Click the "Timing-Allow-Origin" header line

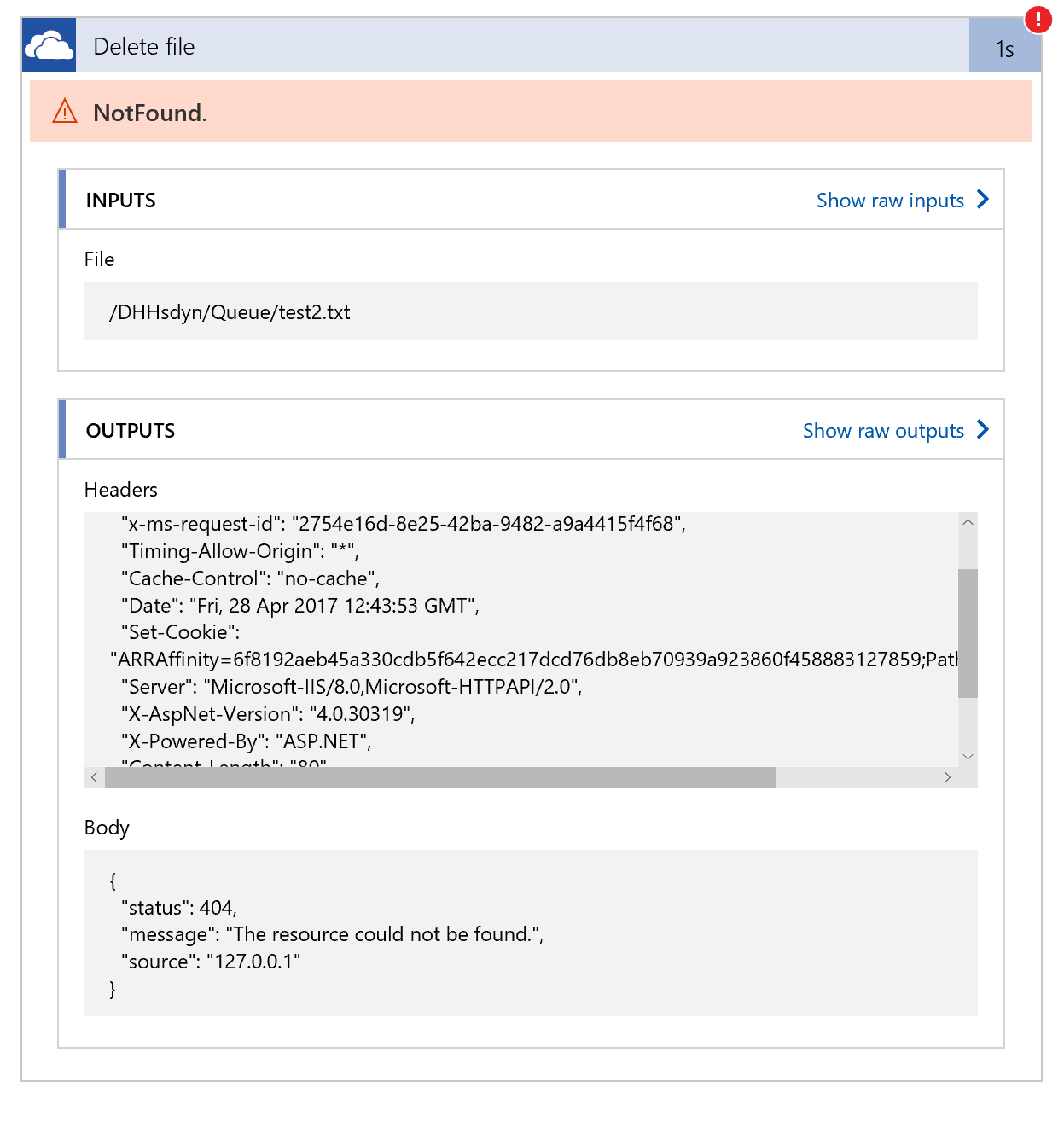tap(240, 551)
